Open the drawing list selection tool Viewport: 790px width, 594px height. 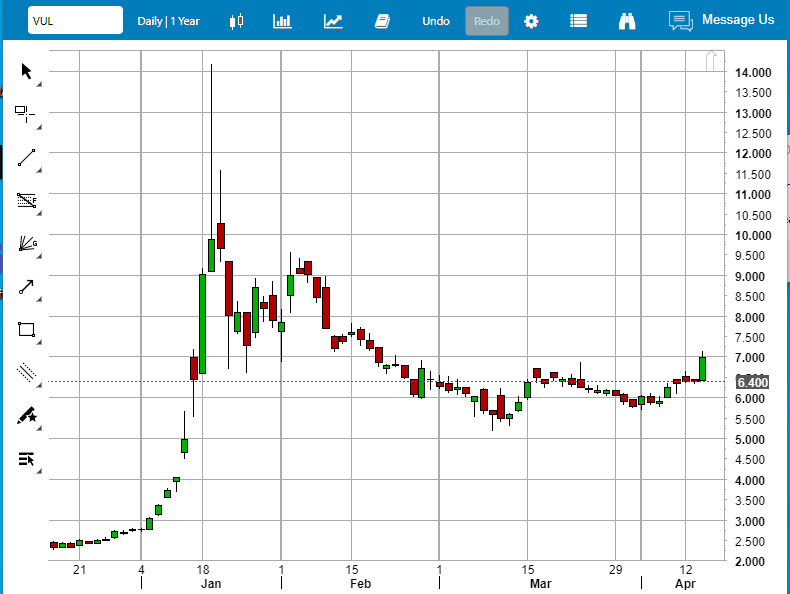[26, 459]
